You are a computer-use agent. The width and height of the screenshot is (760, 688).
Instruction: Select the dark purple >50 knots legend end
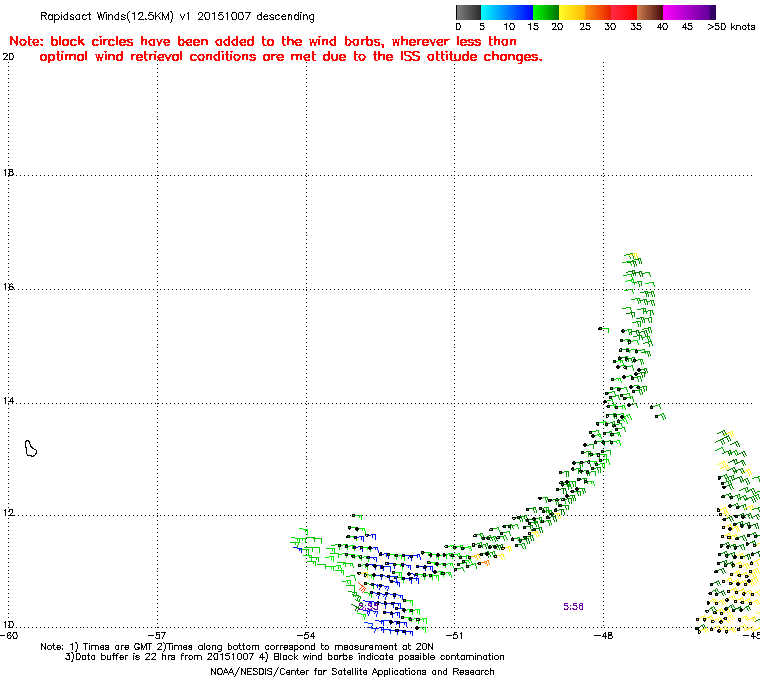[713, 13]
